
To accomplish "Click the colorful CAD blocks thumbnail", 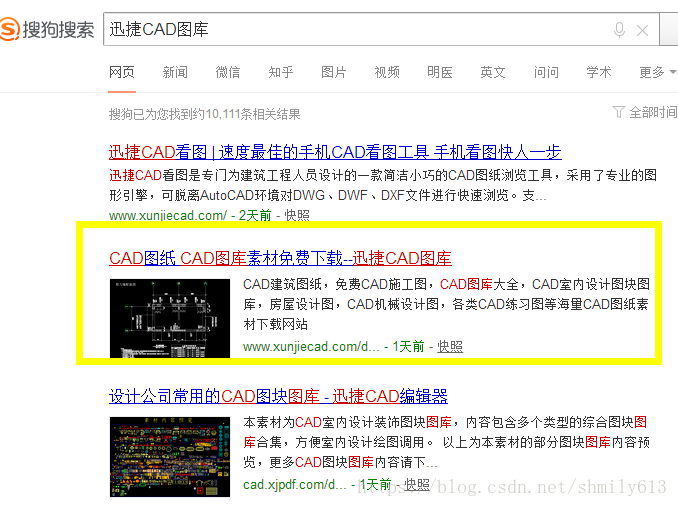I will click(x=170, y=456).
